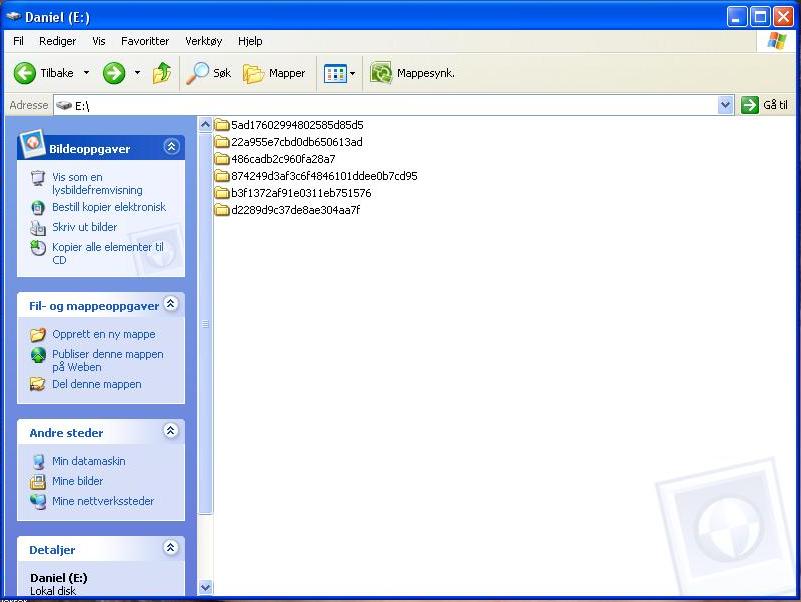801x602 pixels.
Task: Open Mine bilder link
Action: coord(77,481)
